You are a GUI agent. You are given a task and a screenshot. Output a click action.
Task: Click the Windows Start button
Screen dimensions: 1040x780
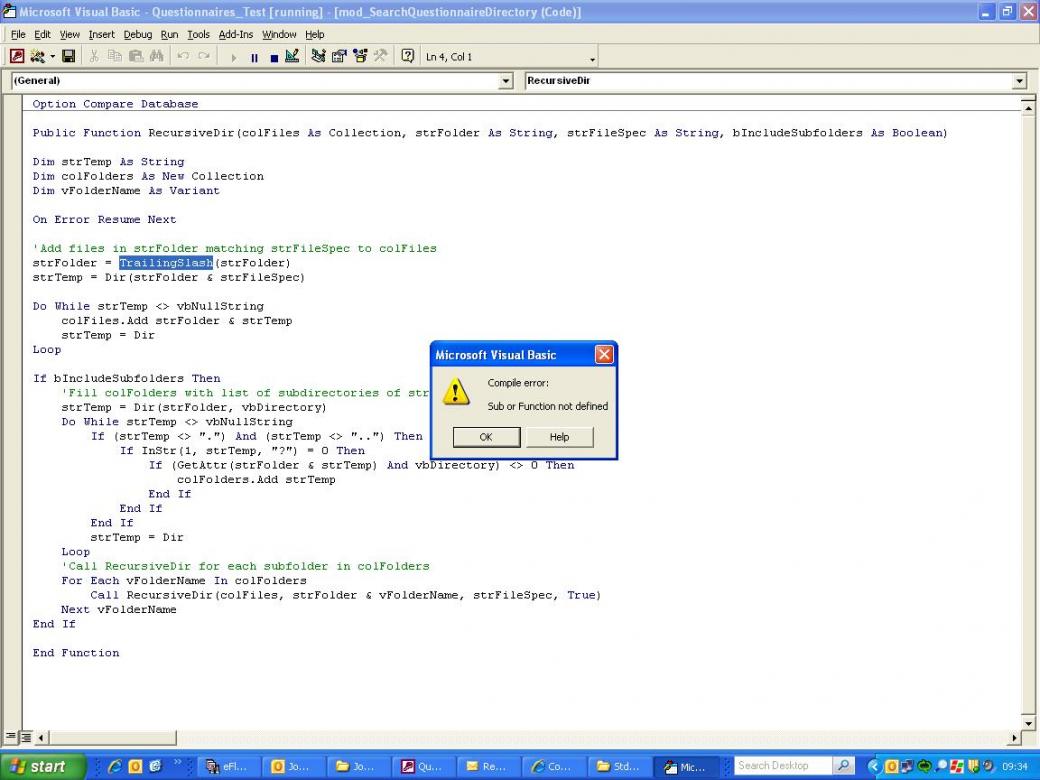[41, 767]
